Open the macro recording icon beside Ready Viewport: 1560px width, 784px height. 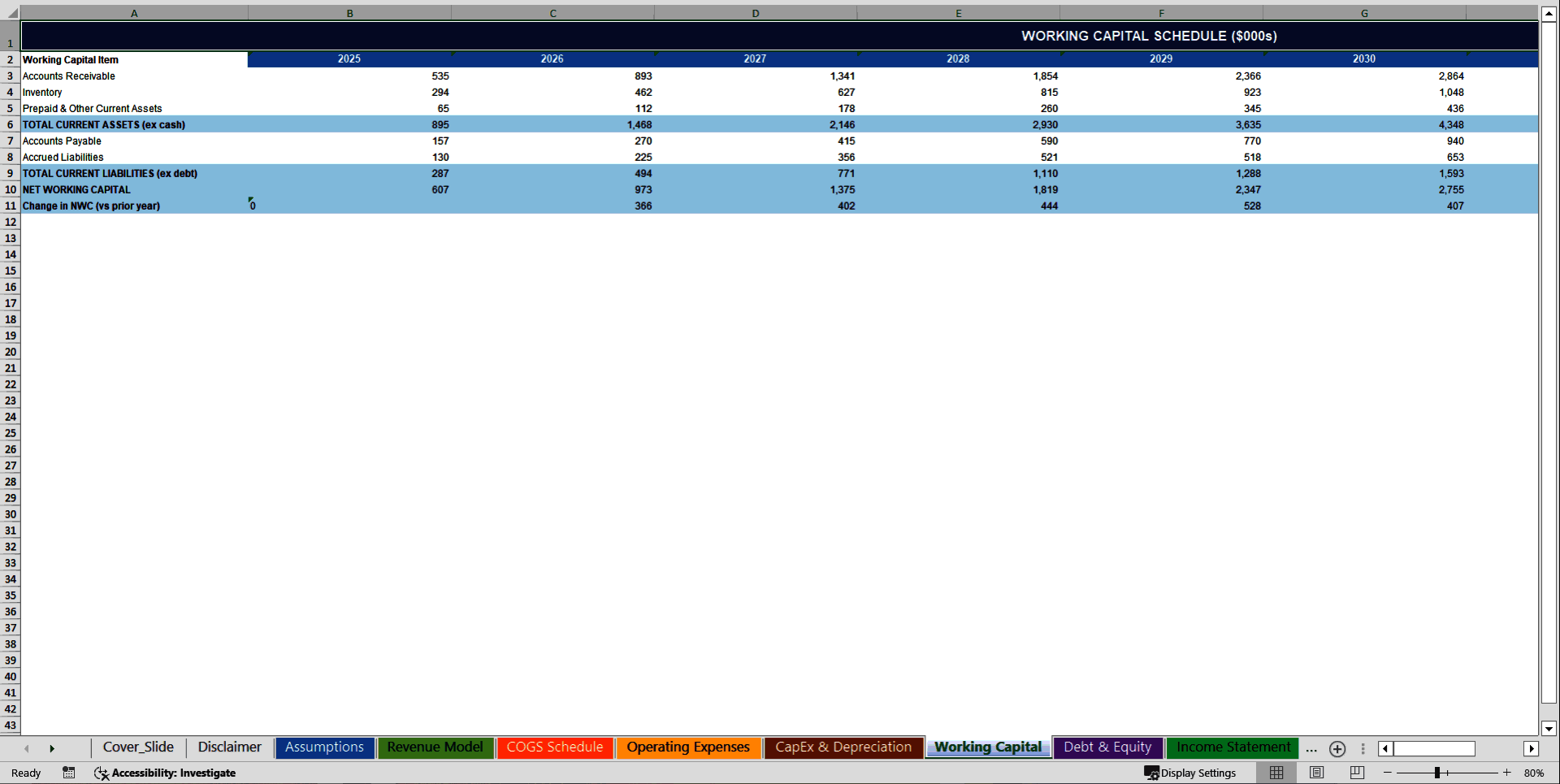coord(68,773)
